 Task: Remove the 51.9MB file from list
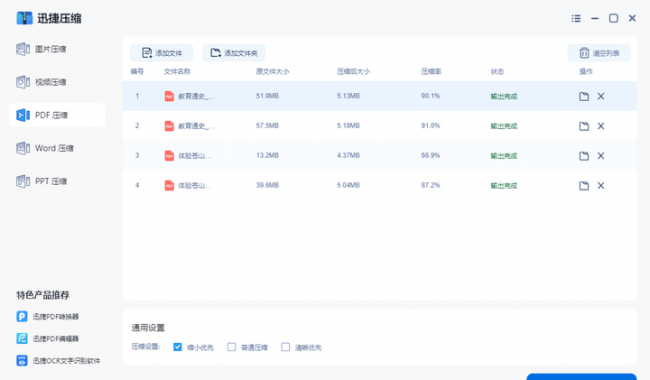(601, 96)
